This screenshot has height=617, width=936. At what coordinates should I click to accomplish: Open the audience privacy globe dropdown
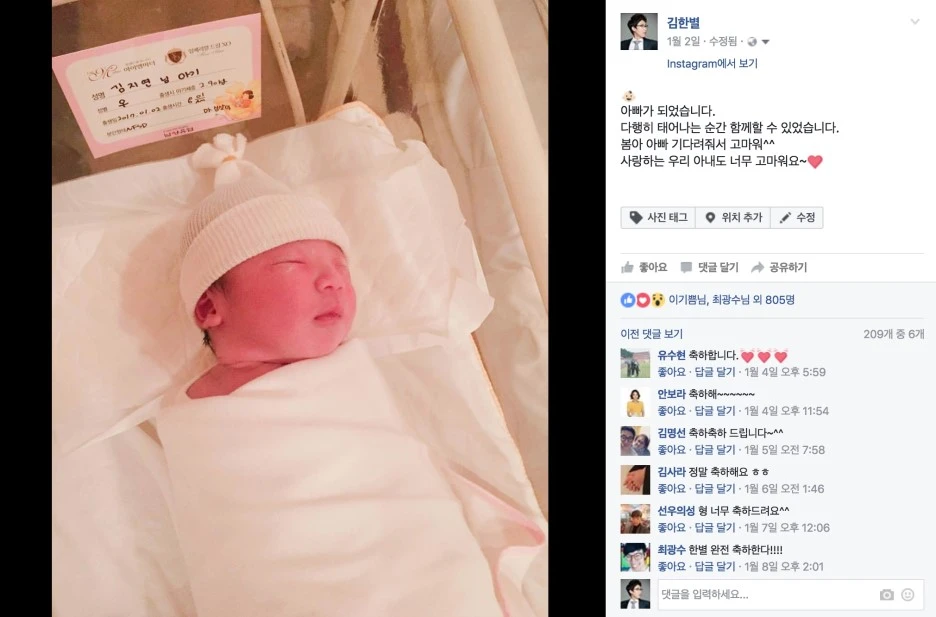[x=758, y=42]
